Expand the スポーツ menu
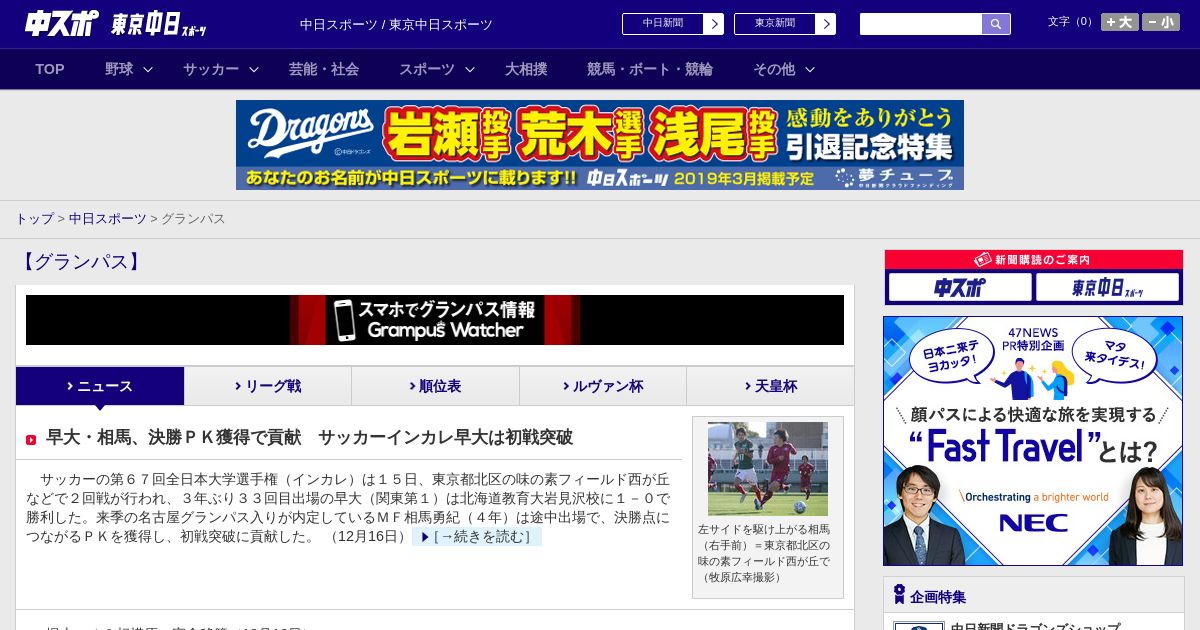 (x=437, y=69)
